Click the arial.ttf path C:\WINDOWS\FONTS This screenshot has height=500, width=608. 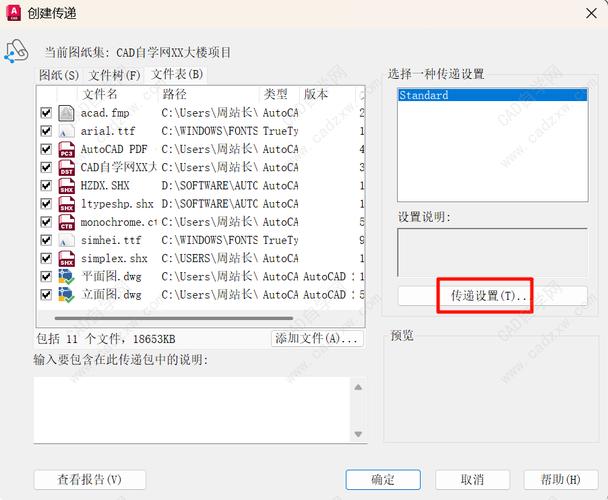click(209, 131)
